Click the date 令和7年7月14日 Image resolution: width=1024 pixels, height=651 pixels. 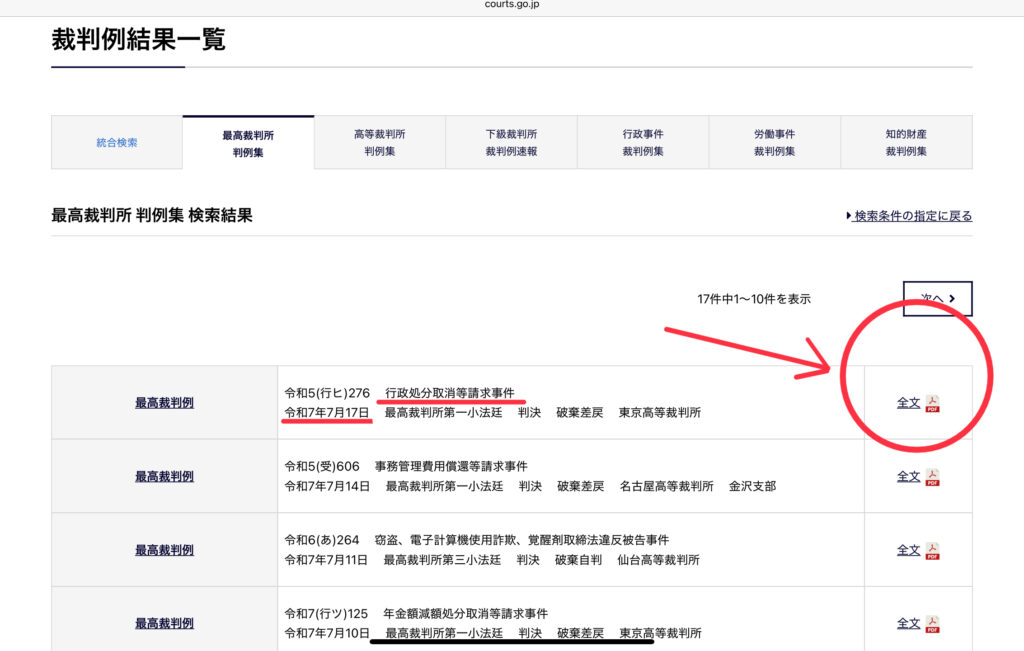pos(327,486)
